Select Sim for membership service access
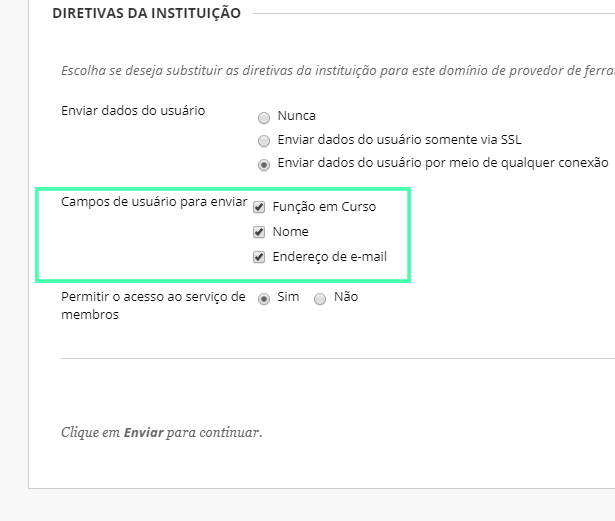 point(264,299)
